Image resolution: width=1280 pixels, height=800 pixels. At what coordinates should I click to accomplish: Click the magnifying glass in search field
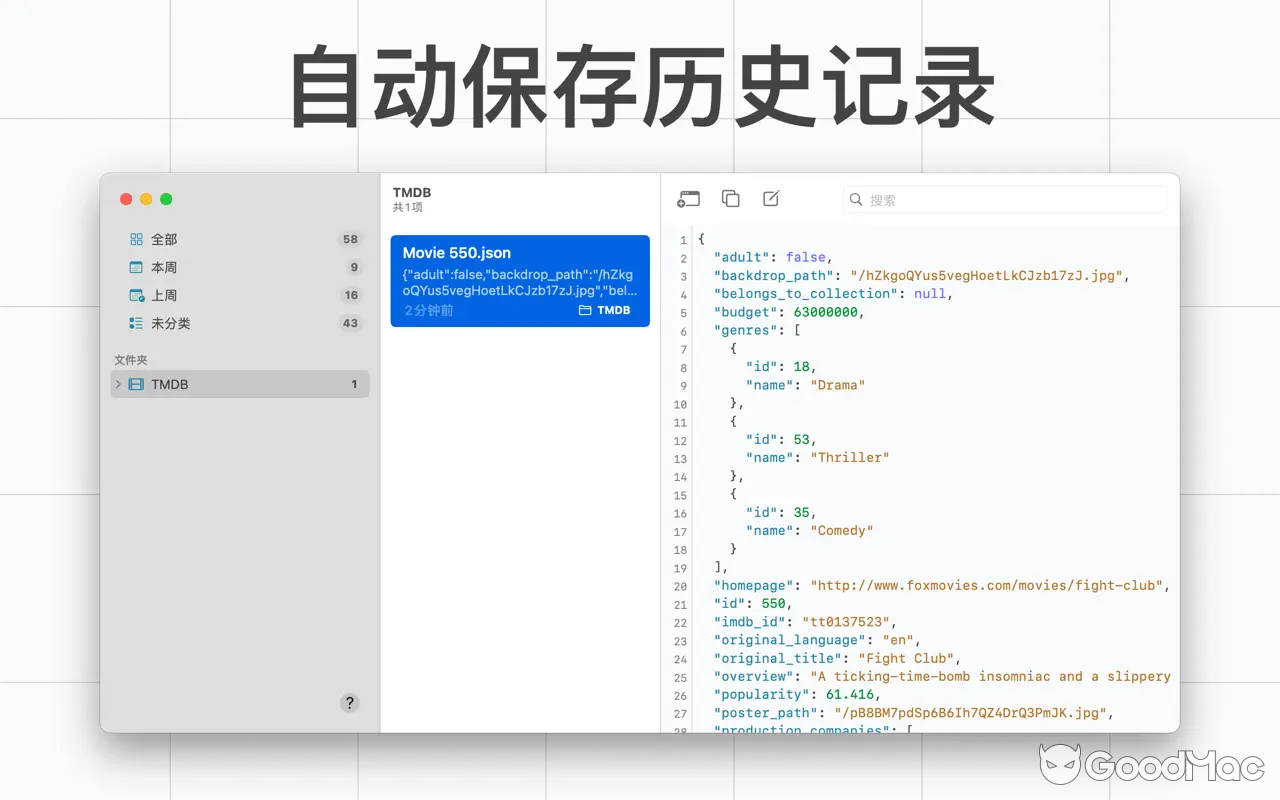856,199
